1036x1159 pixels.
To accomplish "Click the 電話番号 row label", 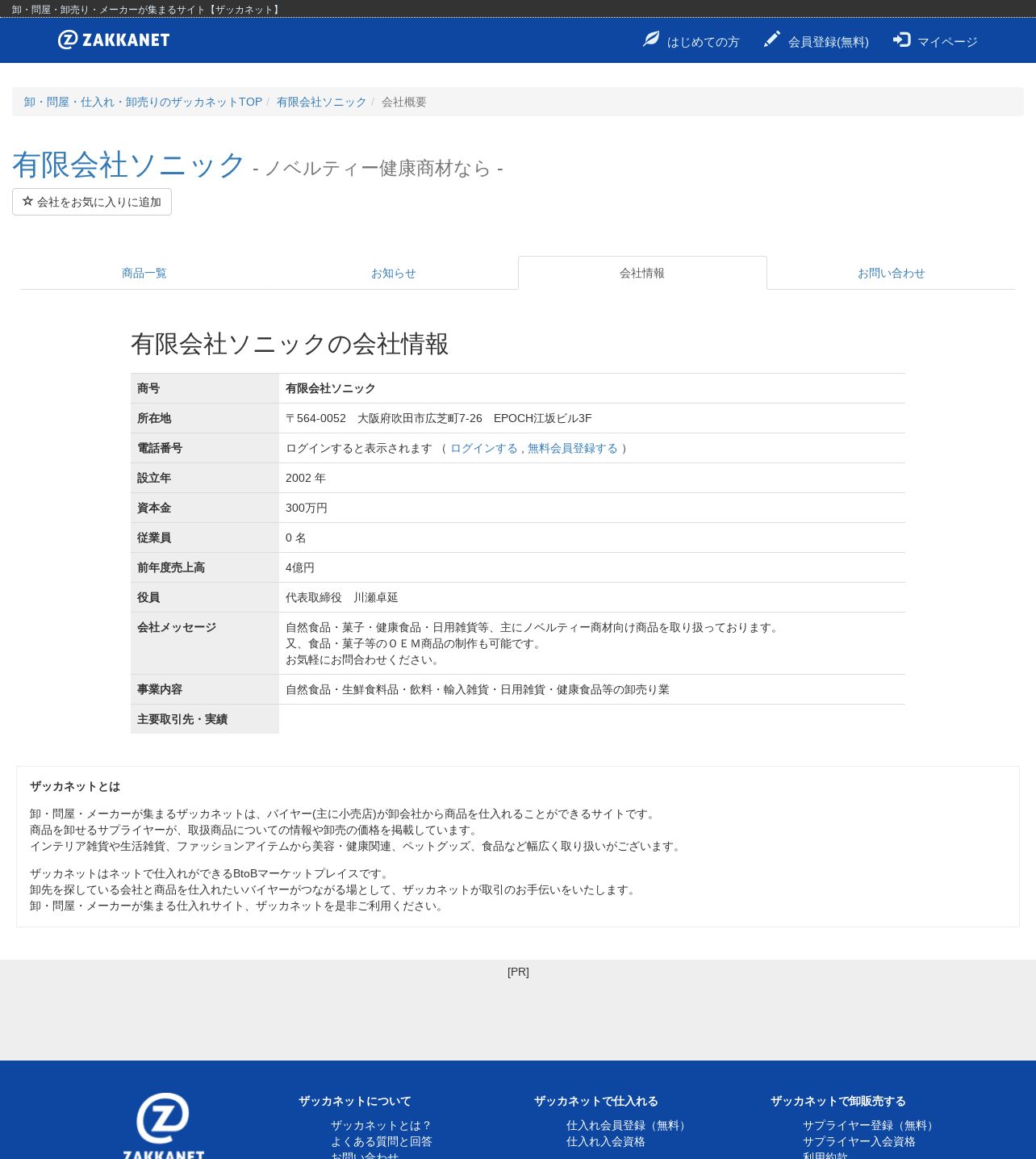I will [x=160, y=448].
